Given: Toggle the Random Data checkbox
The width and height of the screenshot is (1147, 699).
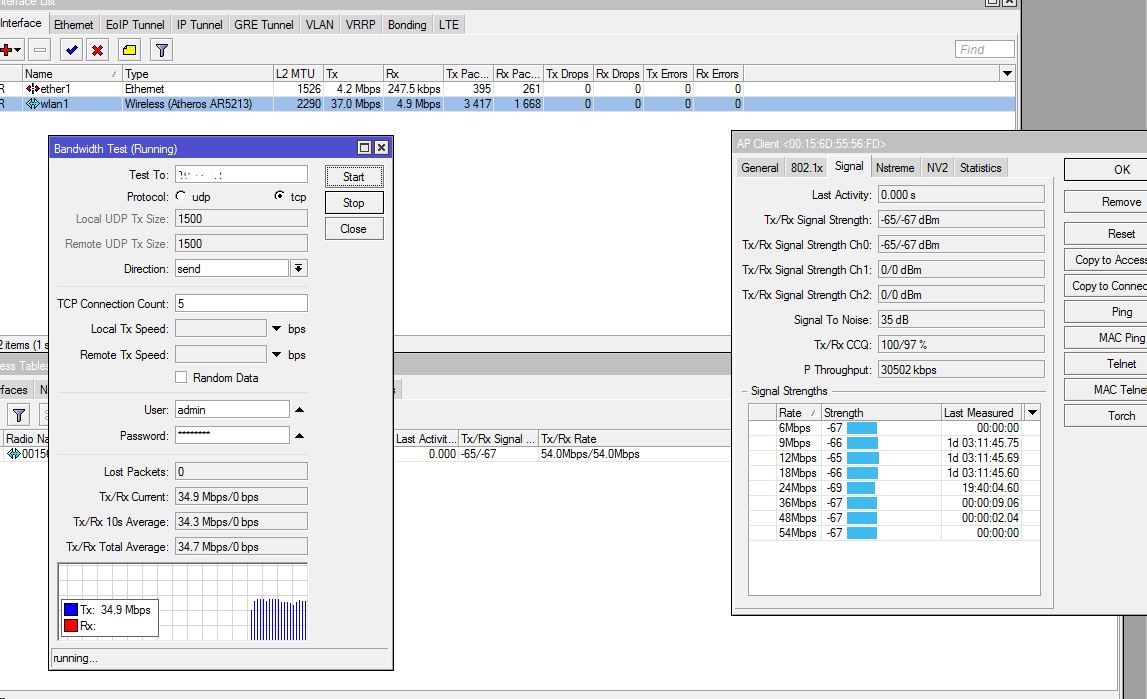Looking at the screenshot, I should click(x=181, y=377).
